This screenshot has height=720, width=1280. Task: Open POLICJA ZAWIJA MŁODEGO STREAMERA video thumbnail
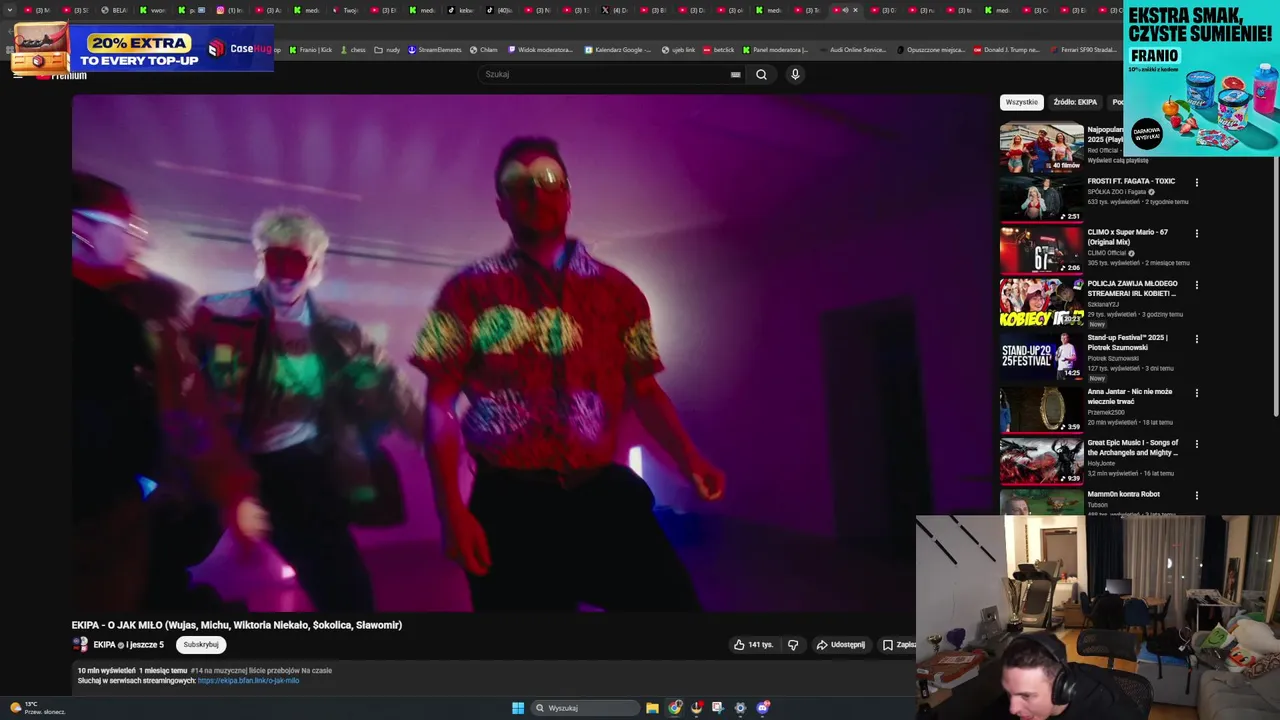(x=1042, y=302)
